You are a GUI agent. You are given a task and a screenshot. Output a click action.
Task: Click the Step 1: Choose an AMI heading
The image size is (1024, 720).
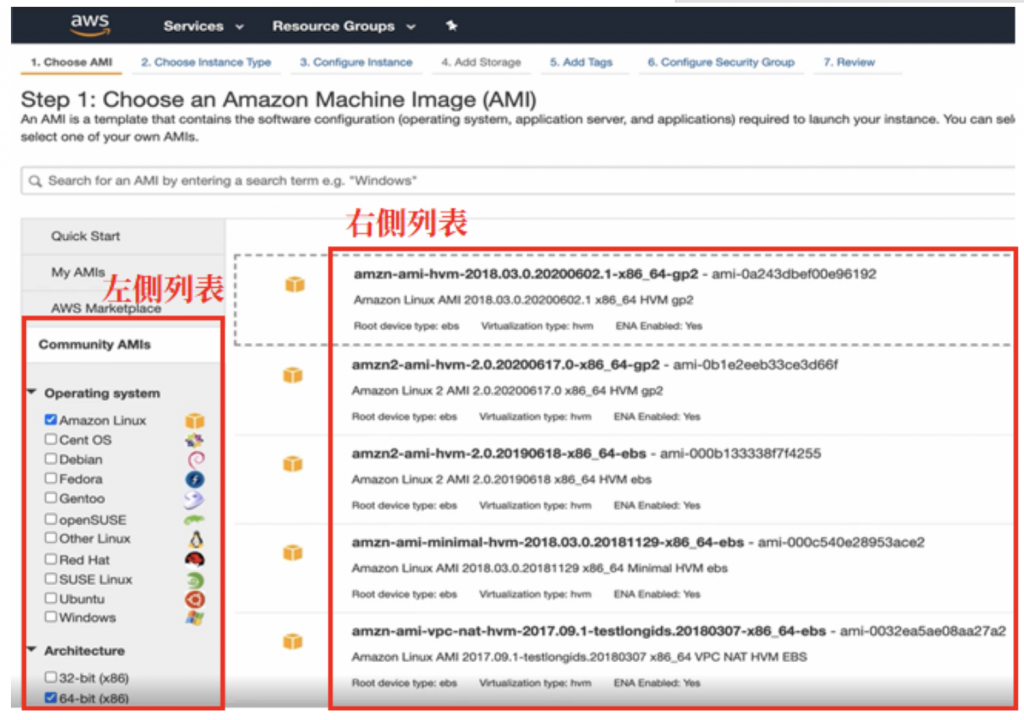pos(279,100)
